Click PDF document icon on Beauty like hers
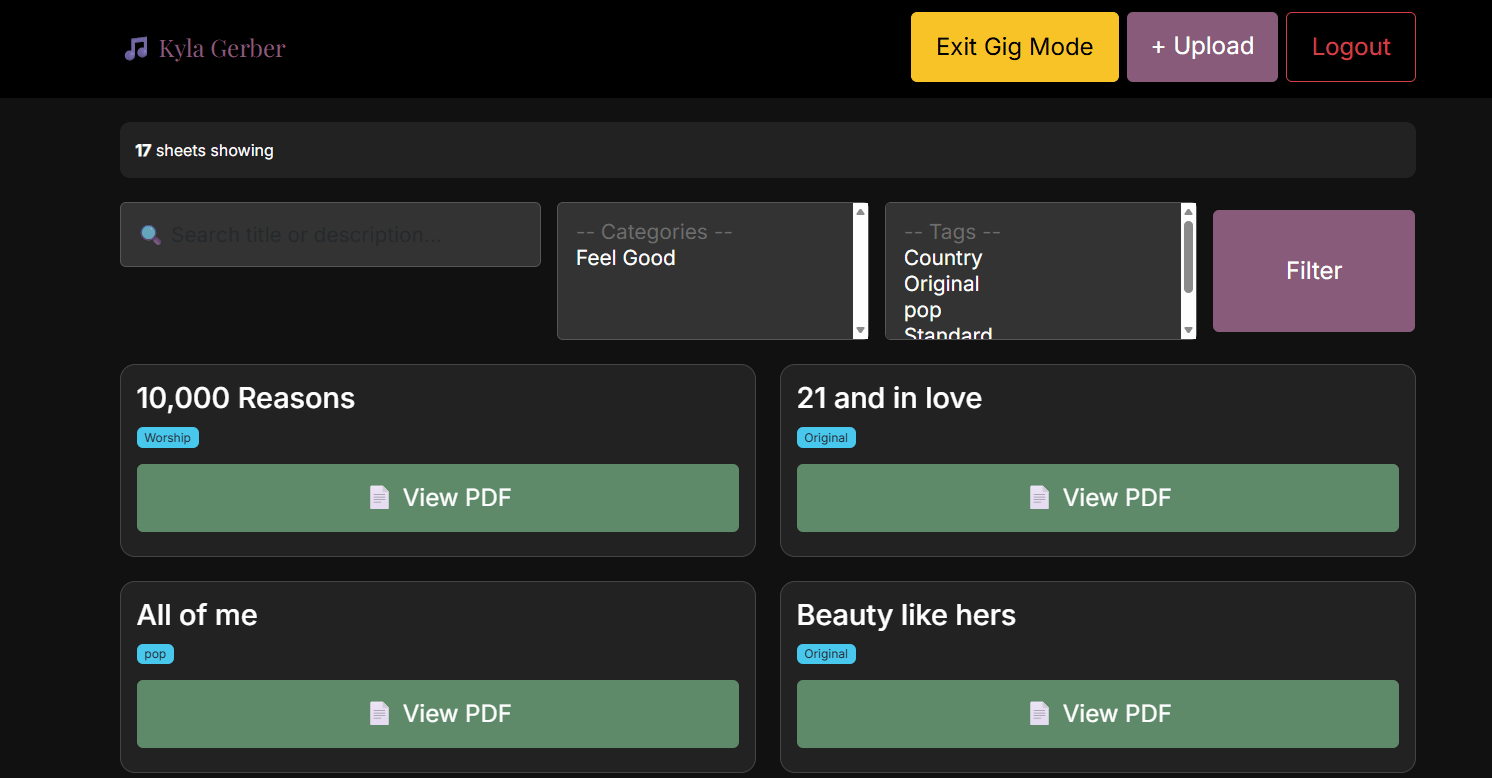The image size is (1492, 778). [1039, 714]
